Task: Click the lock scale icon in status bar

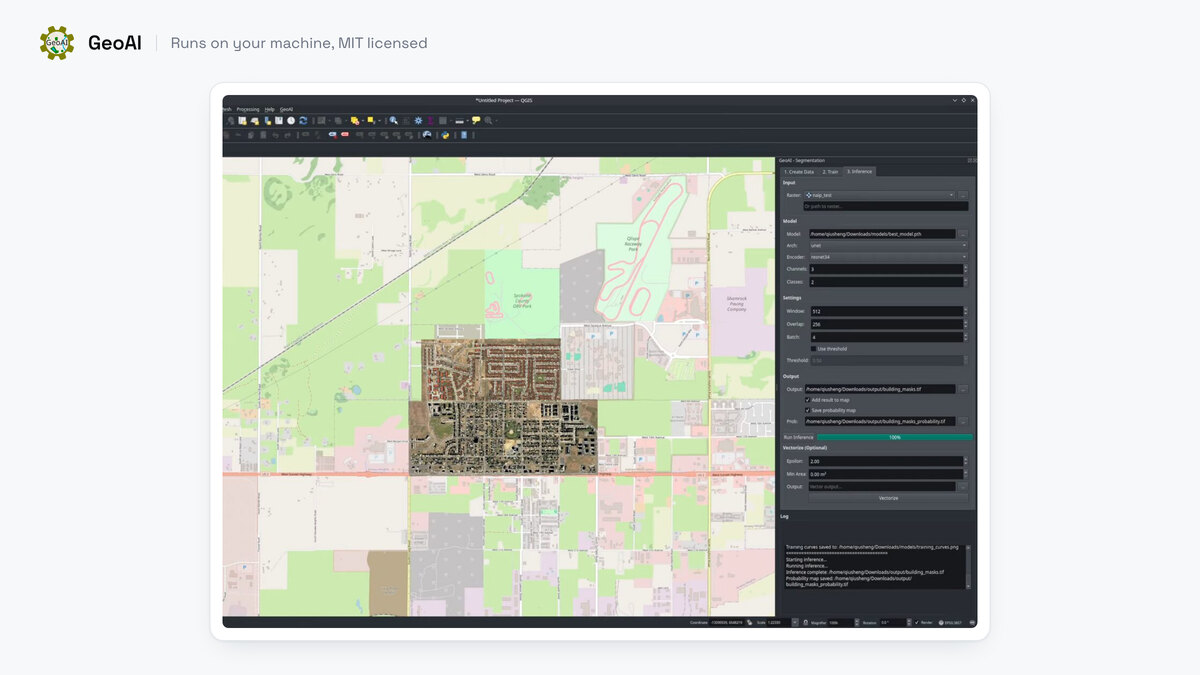Action: point(805,622)
